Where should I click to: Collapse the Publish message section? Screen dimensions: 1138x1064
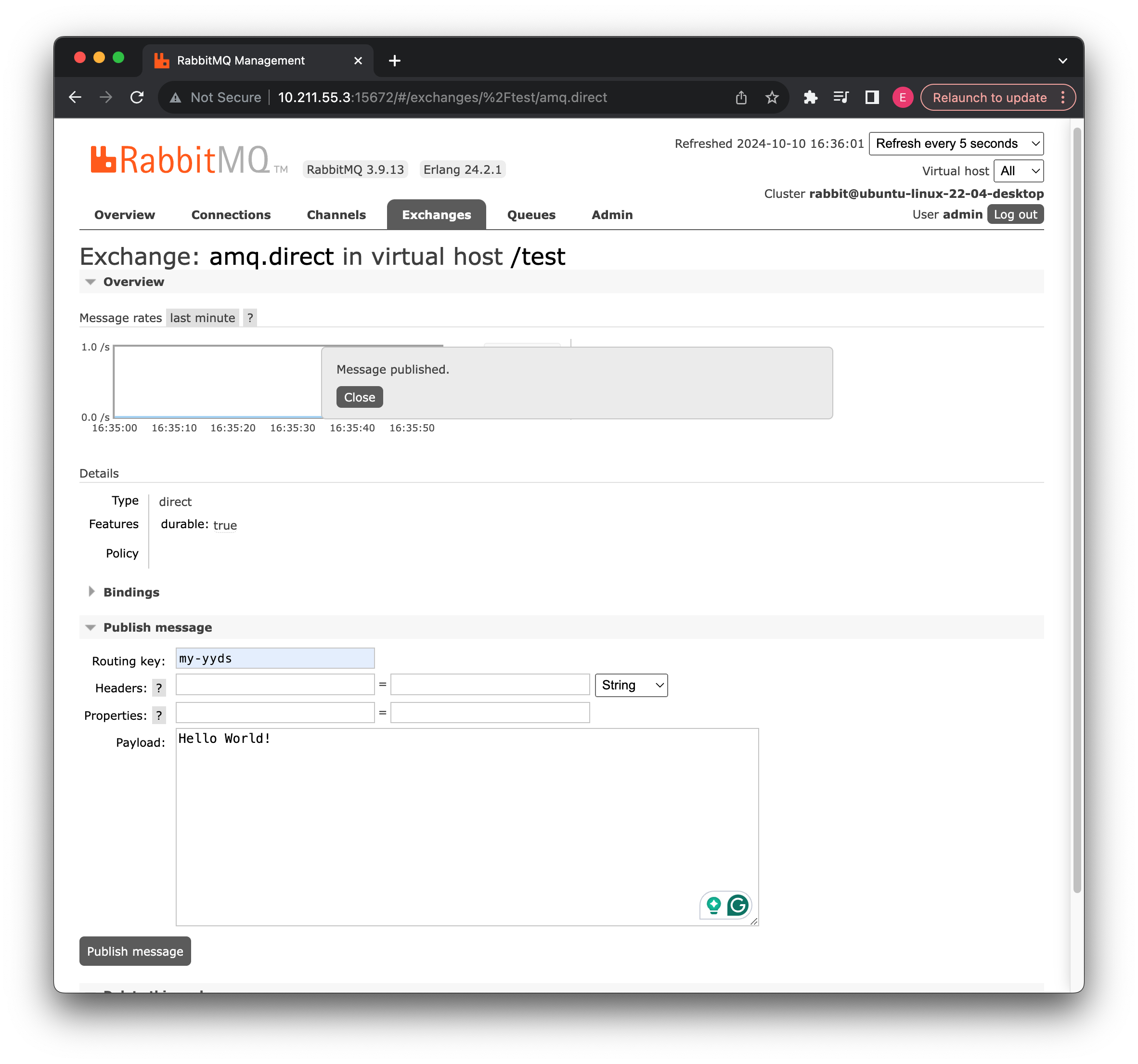[157, 628]
